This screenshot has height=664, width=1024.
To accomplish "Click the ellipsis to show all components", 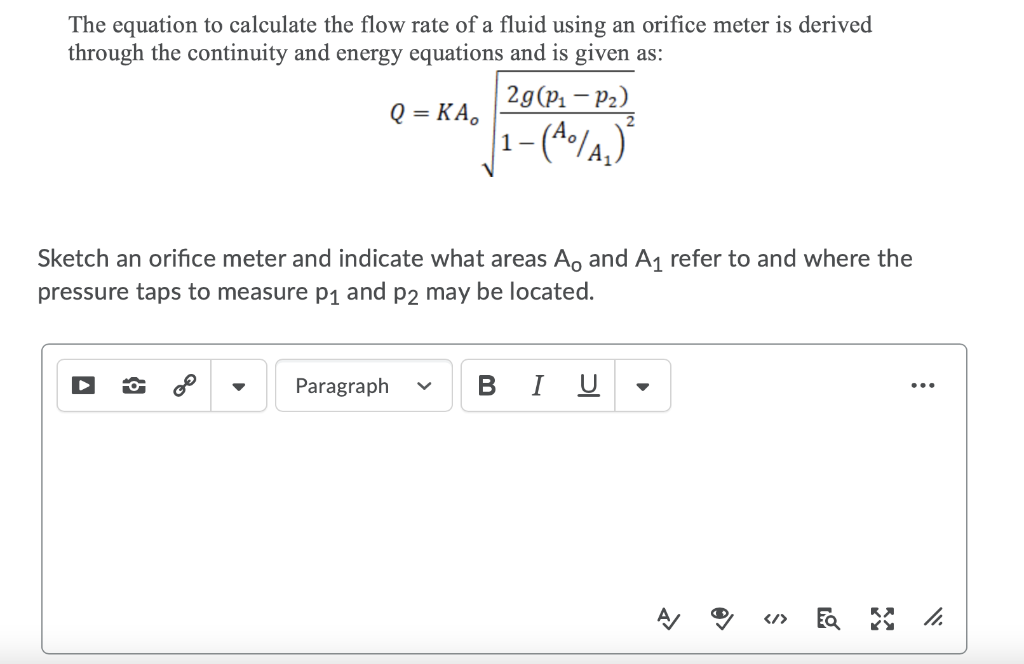I will (922, 385).
